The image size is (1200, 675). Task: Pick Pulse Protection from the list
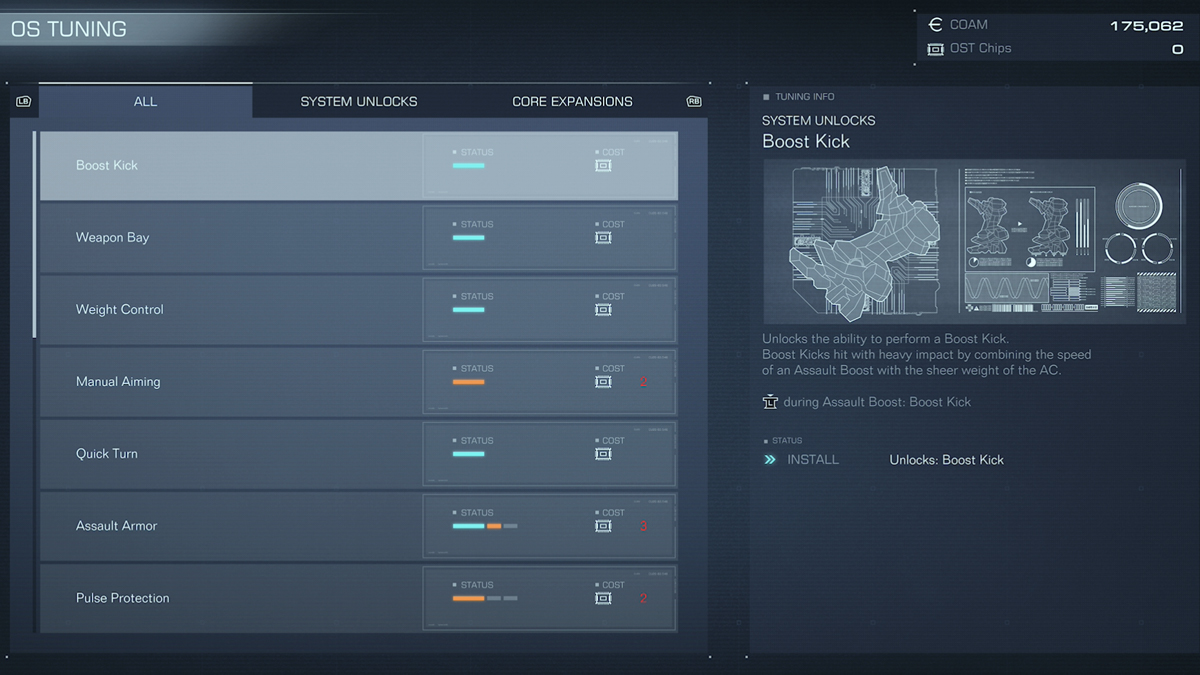[230, 598]
